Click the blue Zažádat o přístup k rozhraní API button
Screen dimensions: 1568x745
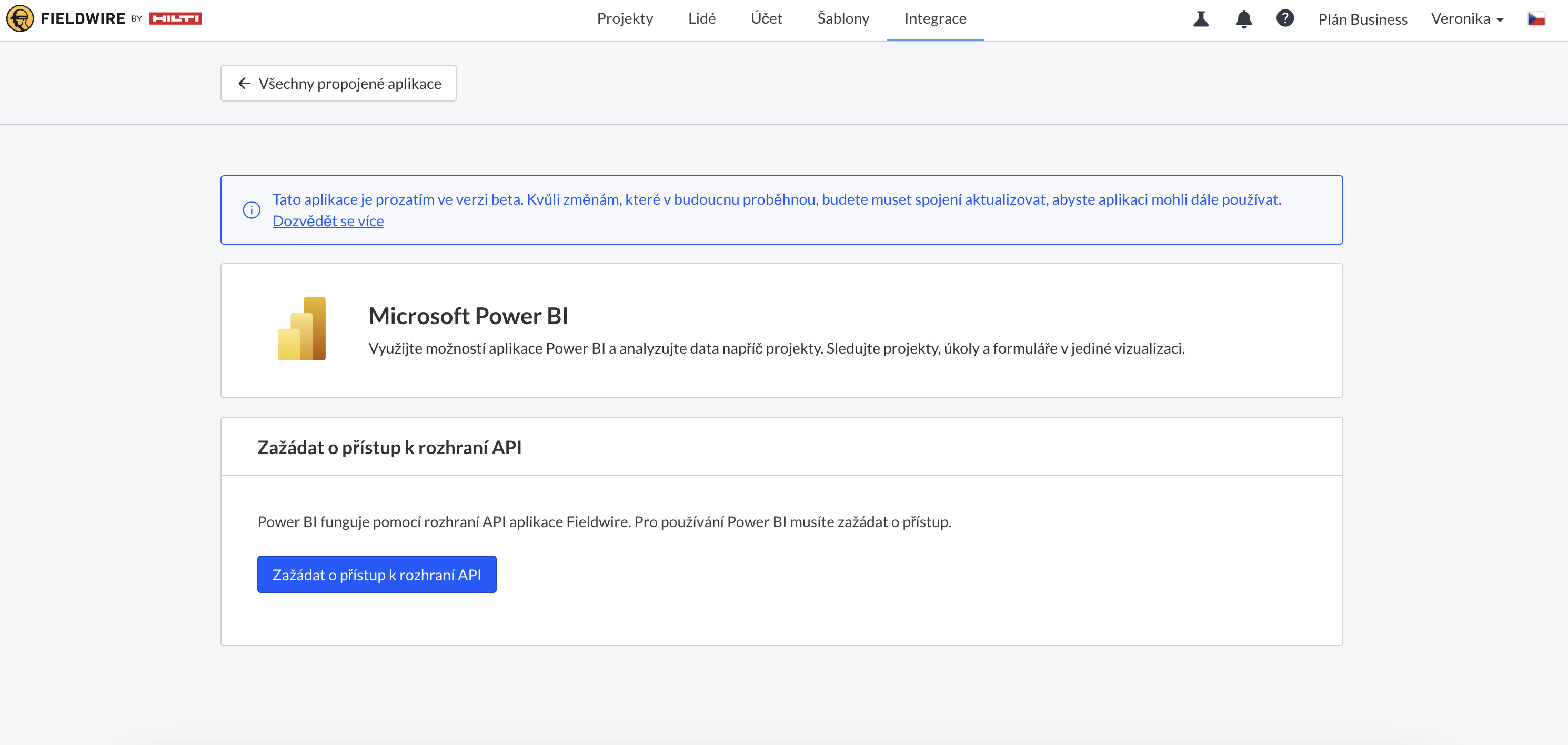pyautogui.click(x=377, y=575)
